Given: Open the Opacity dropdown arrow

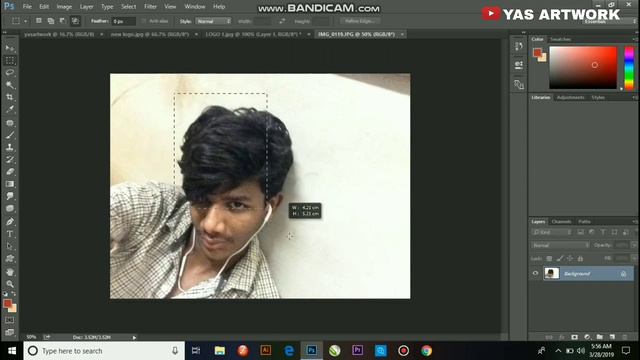Looking at the screenshot, I should (x=633, y=245).
